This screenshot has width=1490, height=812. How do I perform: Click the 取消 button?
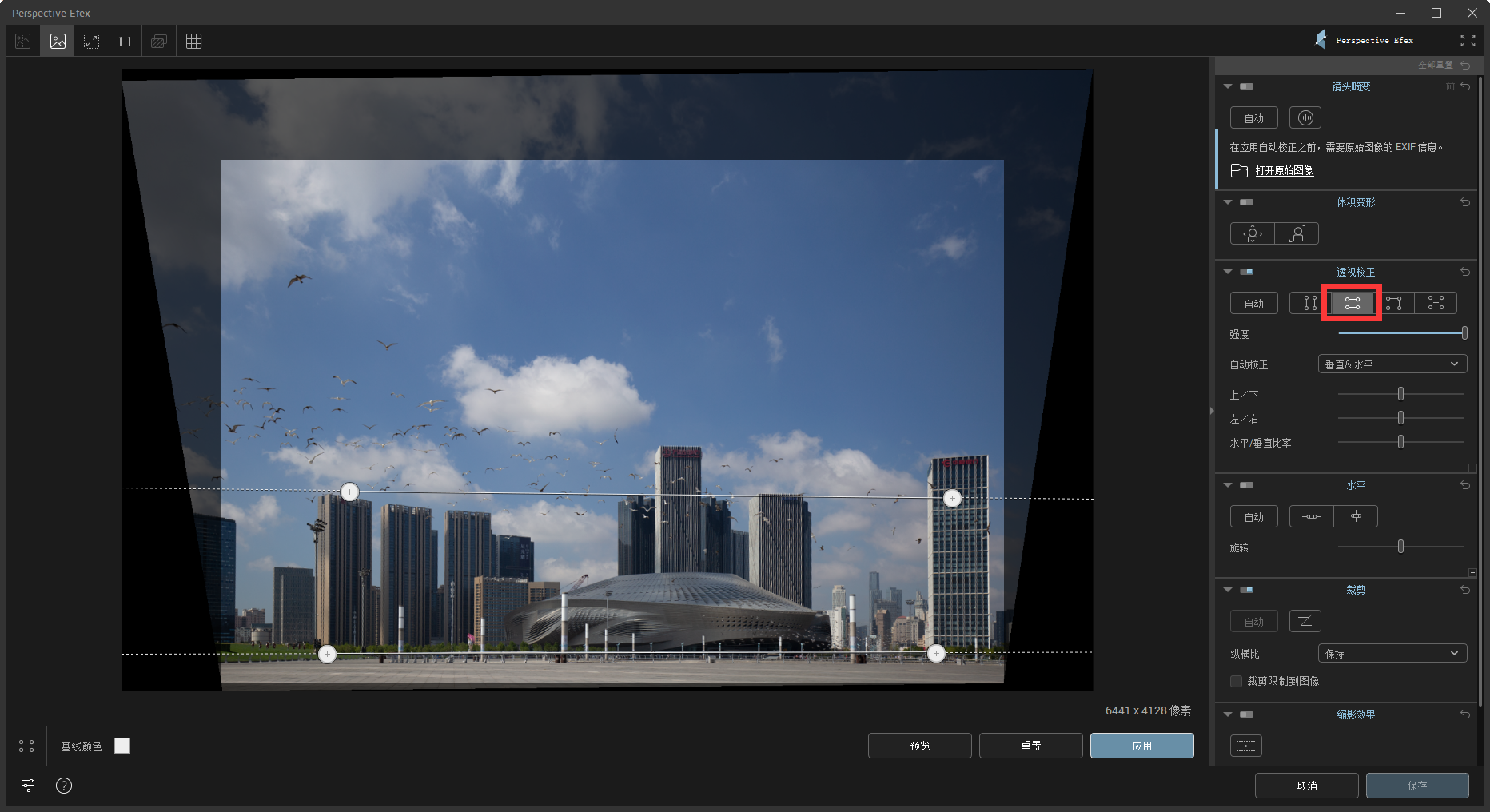pyautogui.click(x=1307, y=786)
